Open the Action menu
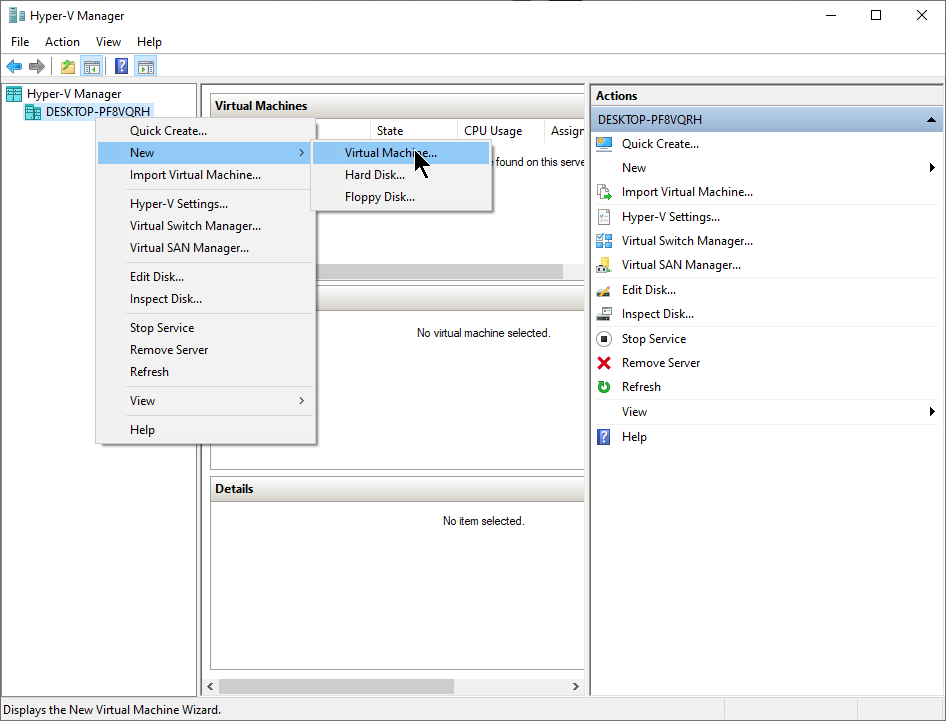This screenshot has width=946, height=721. point(62,42)
